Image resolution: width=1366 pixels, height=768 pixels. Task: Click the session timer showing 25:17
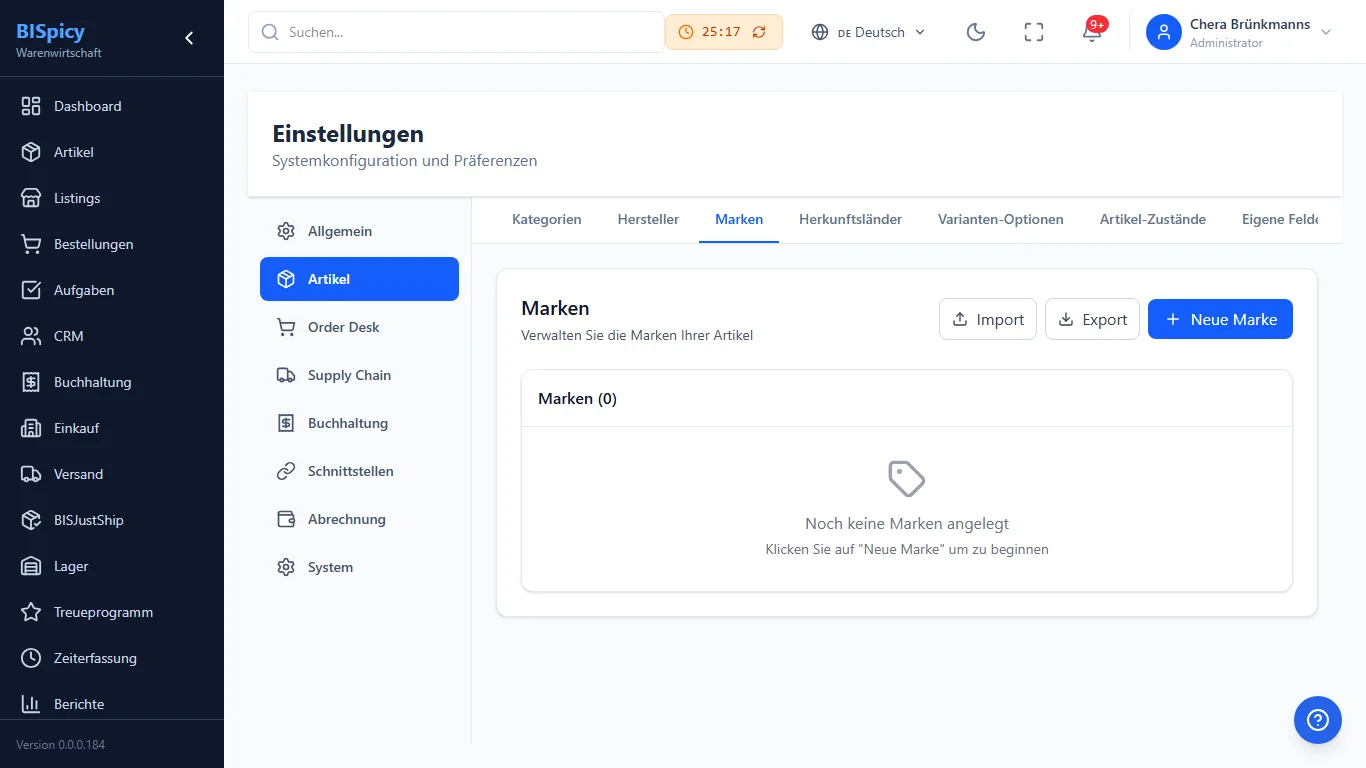click(724, 32)
